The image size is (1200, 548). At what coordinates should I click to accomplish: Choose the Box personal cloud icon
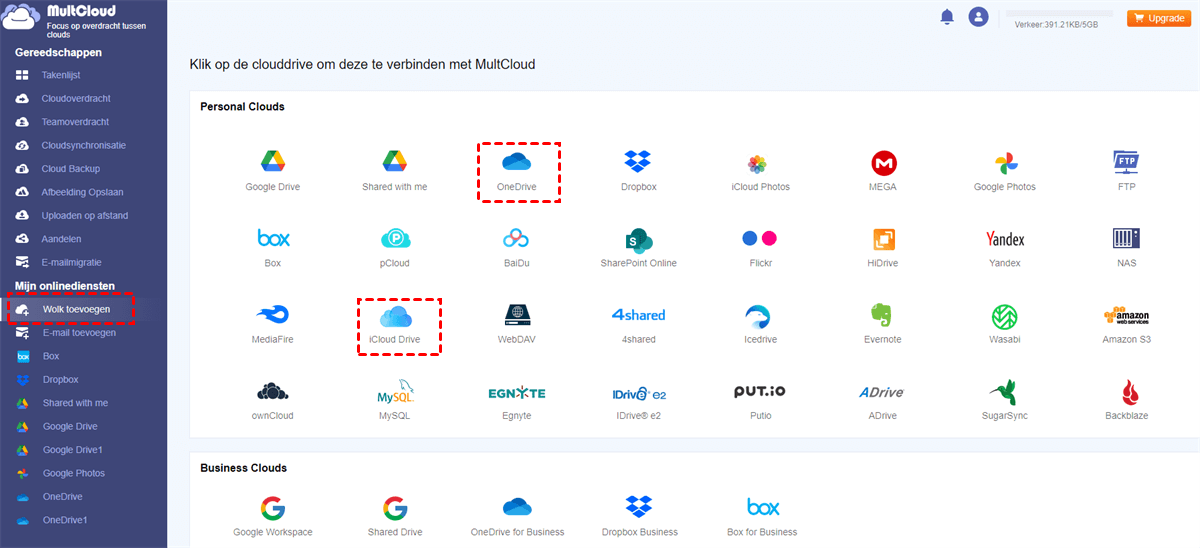(x=273, y=238)
